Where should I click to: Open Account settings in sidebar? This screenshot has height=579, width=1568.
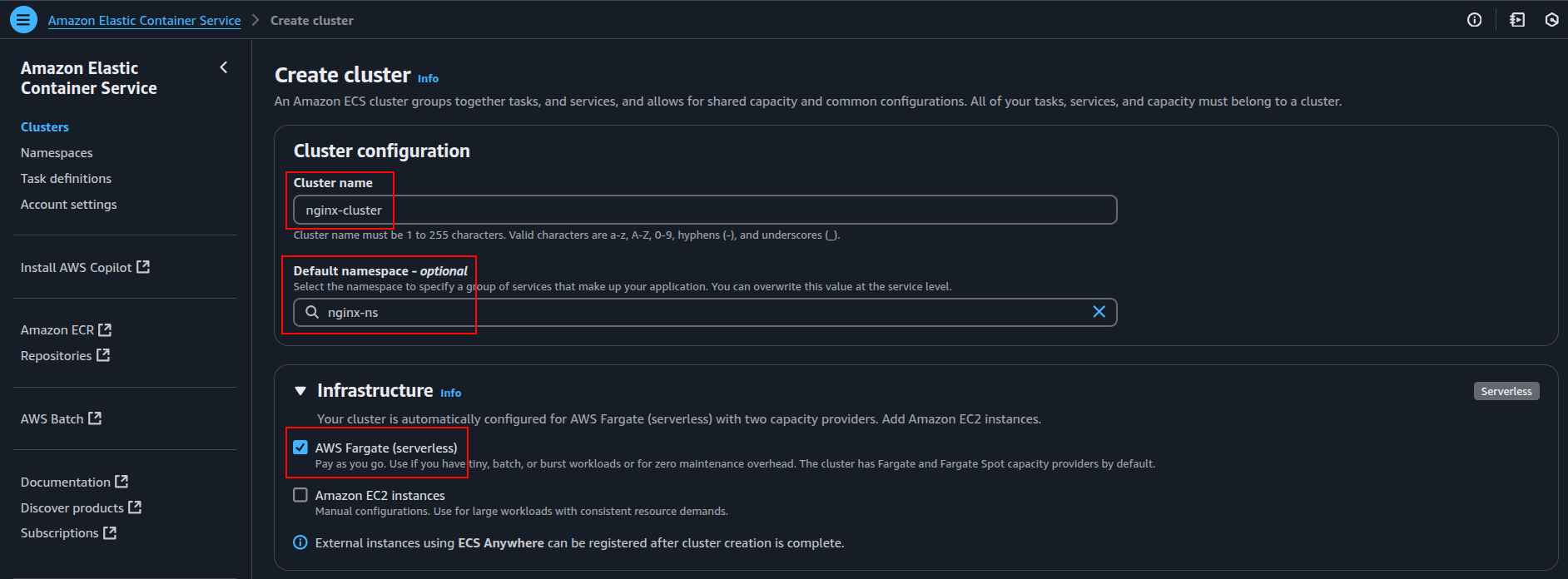[68, 205]
